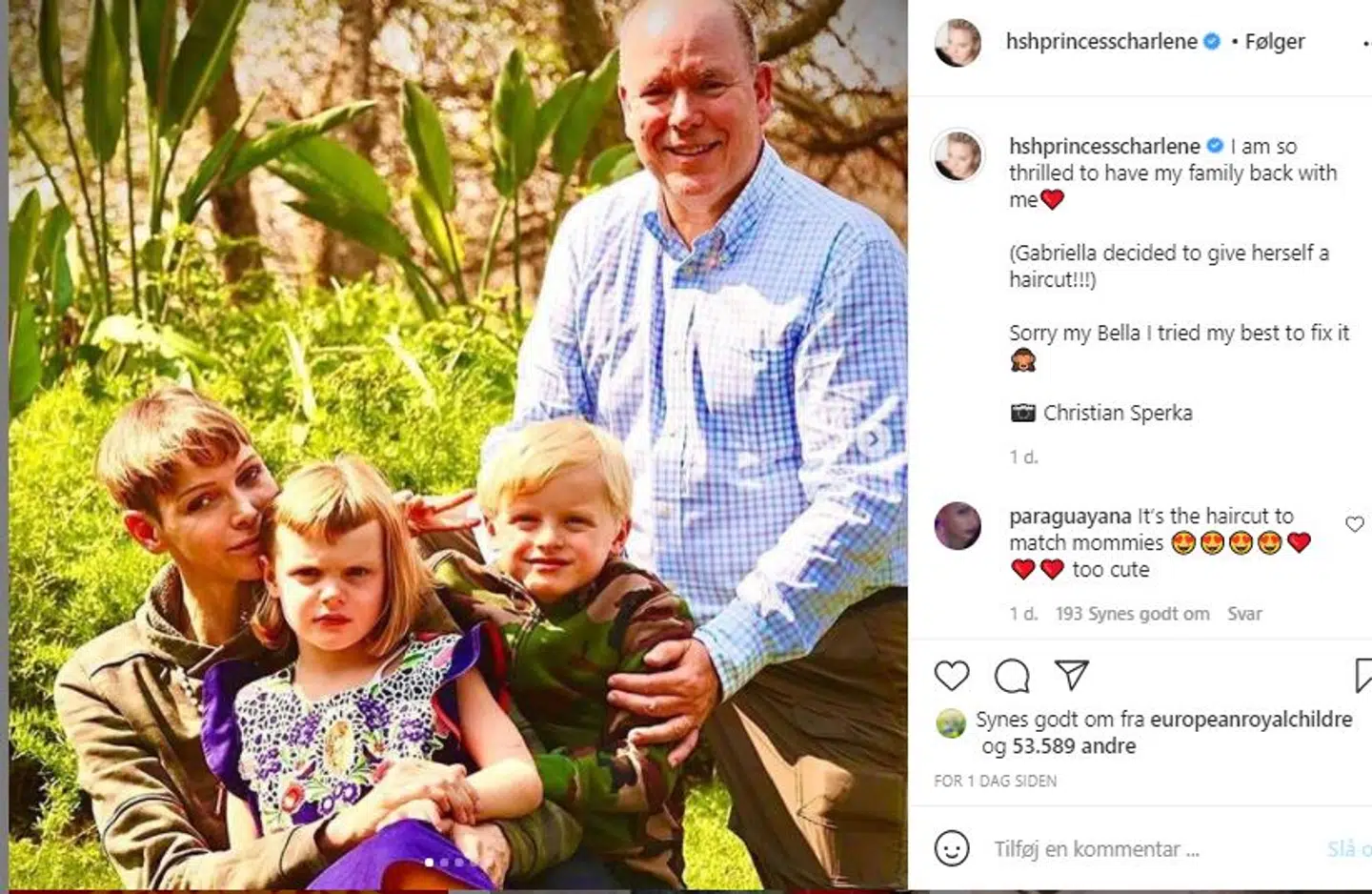The image size is (1372, 894).
Task: Open the hshprincesscharlene username in the header
Action: pyautogui.click(x=1101, y=41)
